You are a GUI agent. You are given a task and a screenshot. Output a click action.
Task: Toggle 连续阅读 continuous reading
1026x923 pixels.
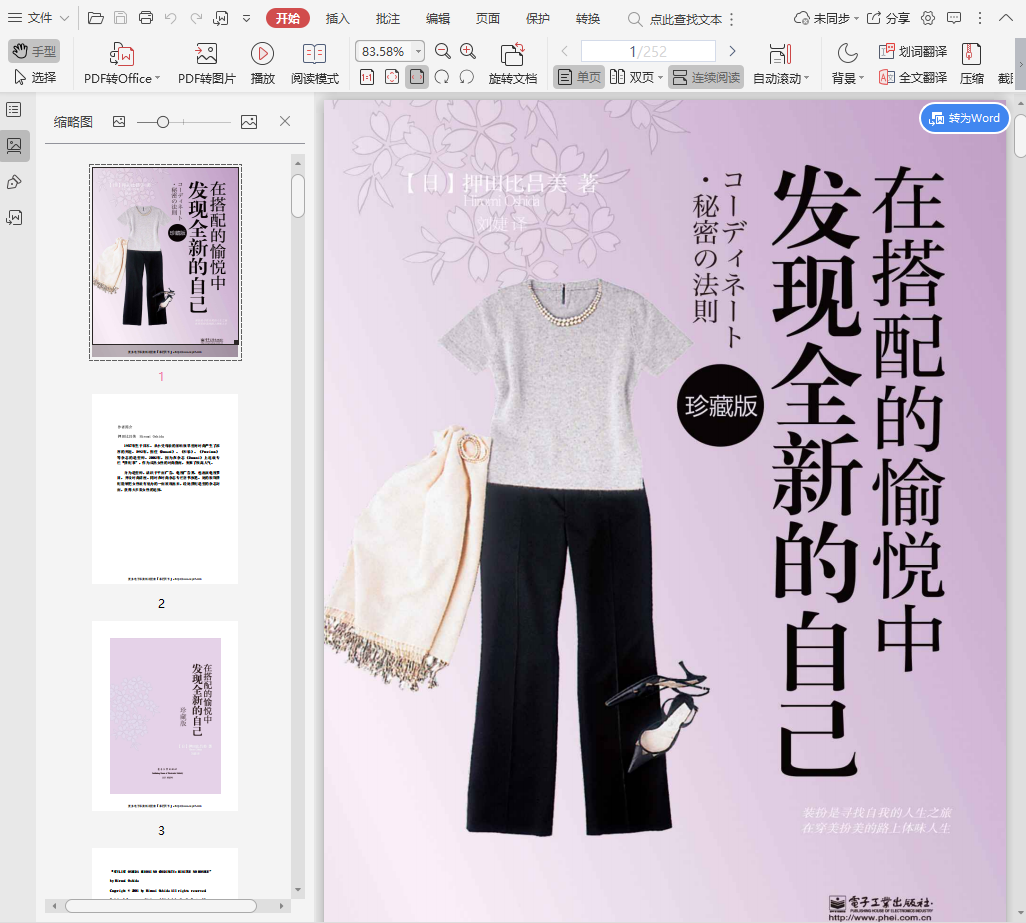pyautogui.click(x=706, y=77)
